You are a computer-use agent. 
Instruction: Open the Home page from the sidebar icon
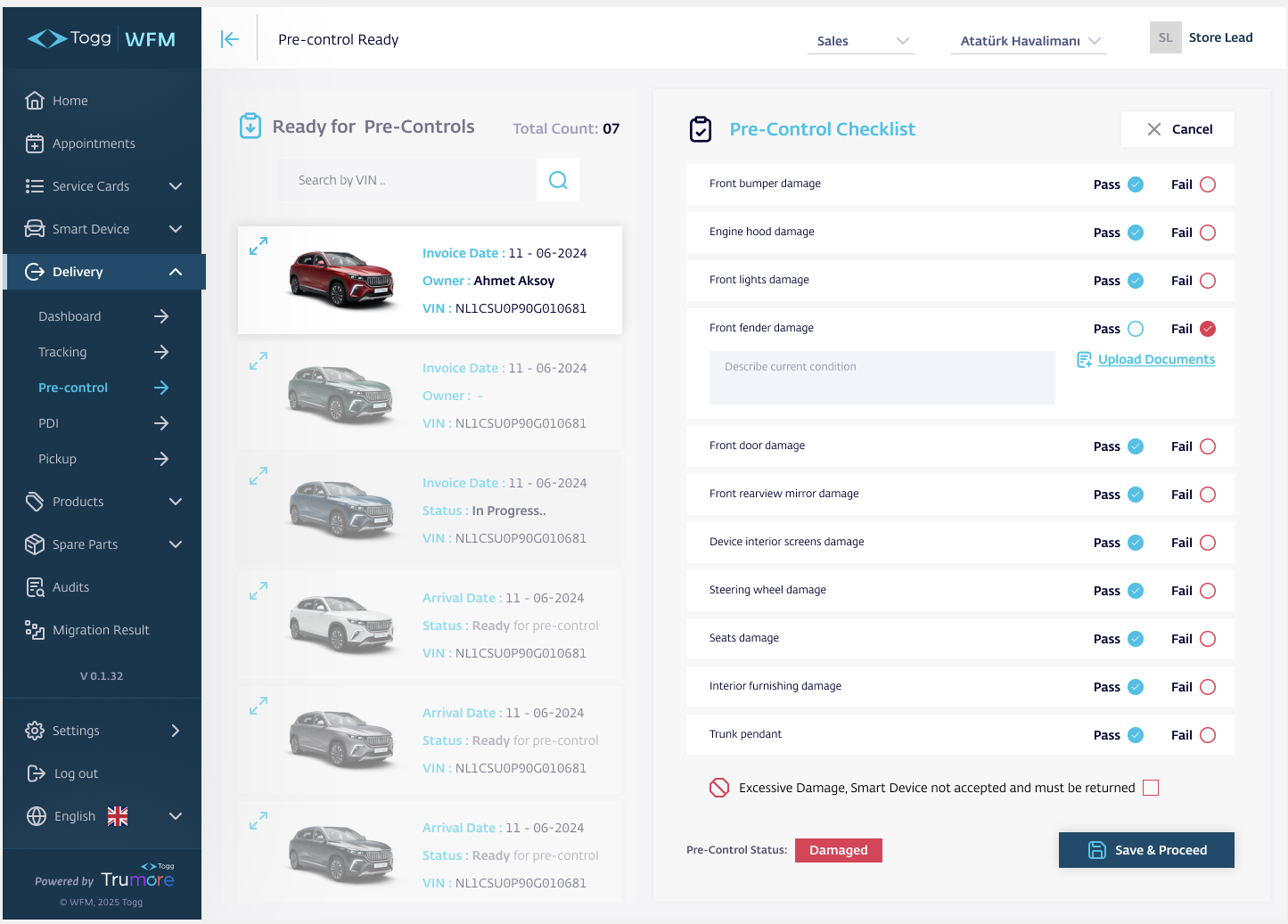click(x=35, y=101)
